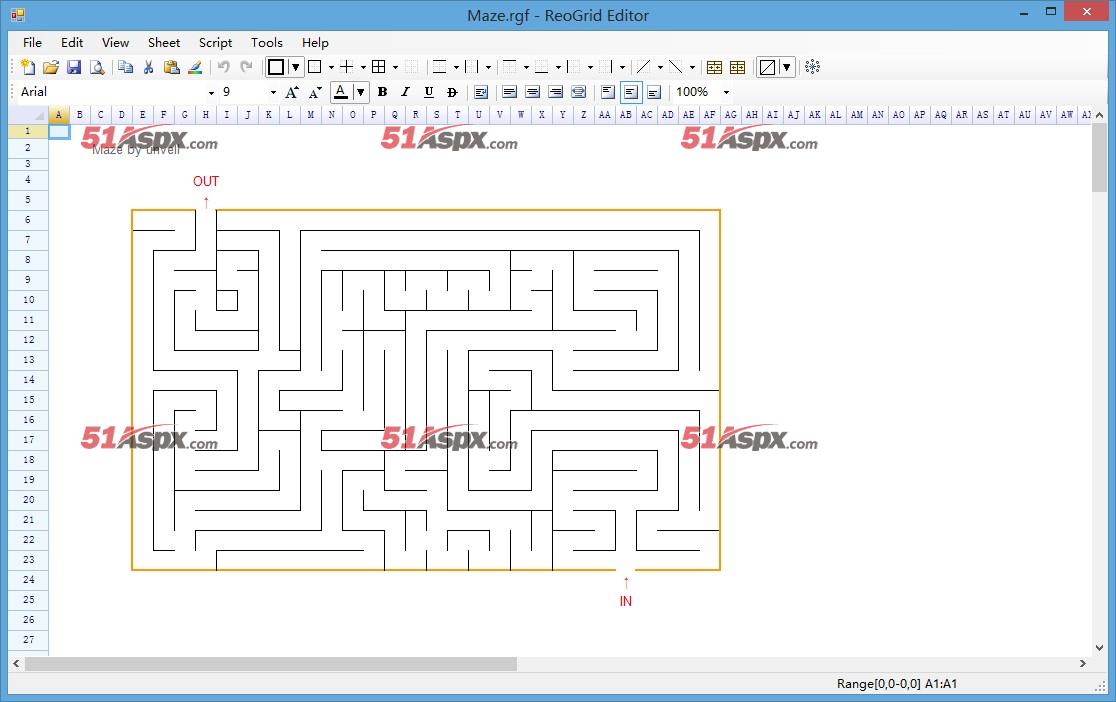The image size is (1116, 702).
Task: Open the font size 9 dropdown
Action: click(273, 93)
